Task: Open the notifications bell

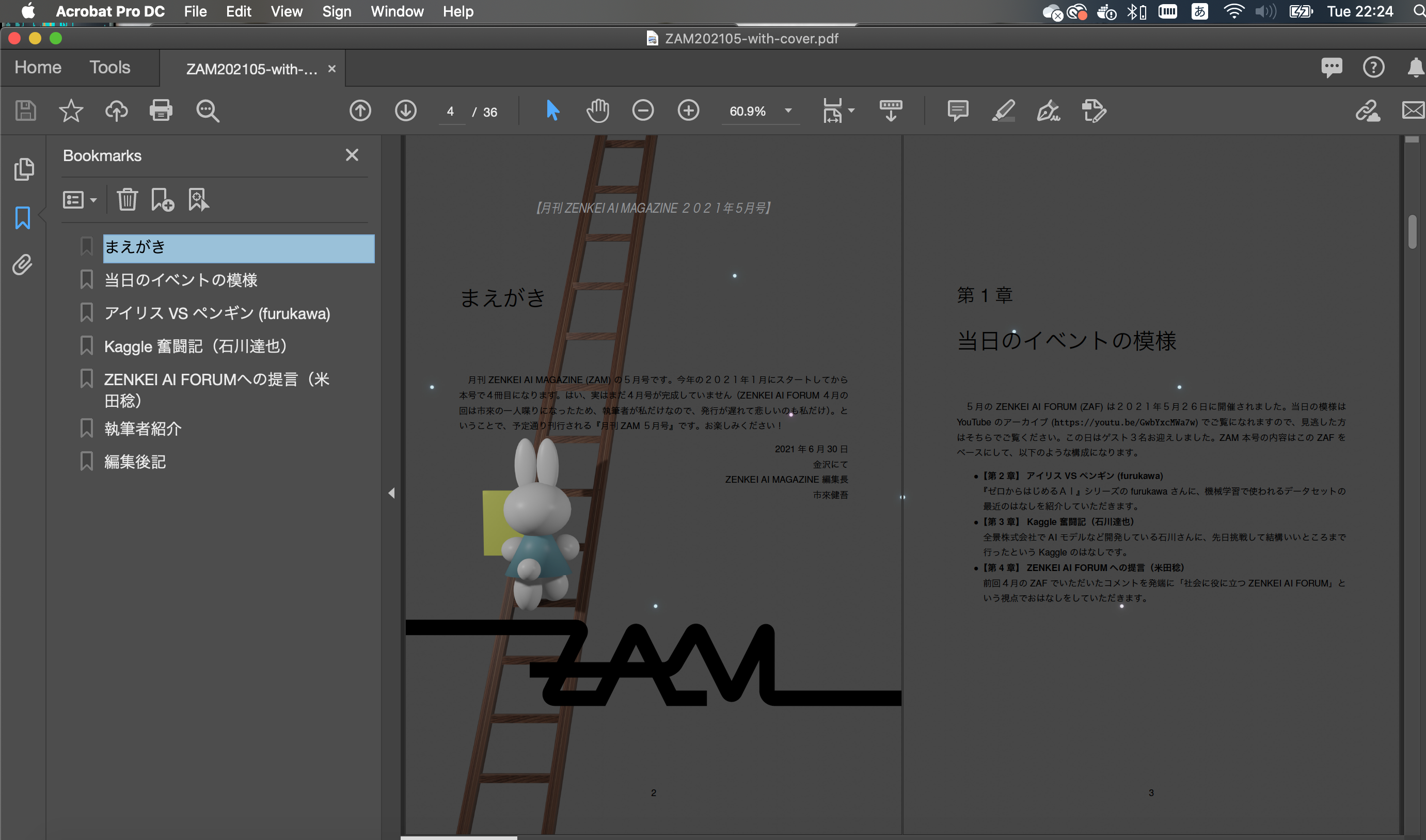Action: pos(1415,67)
